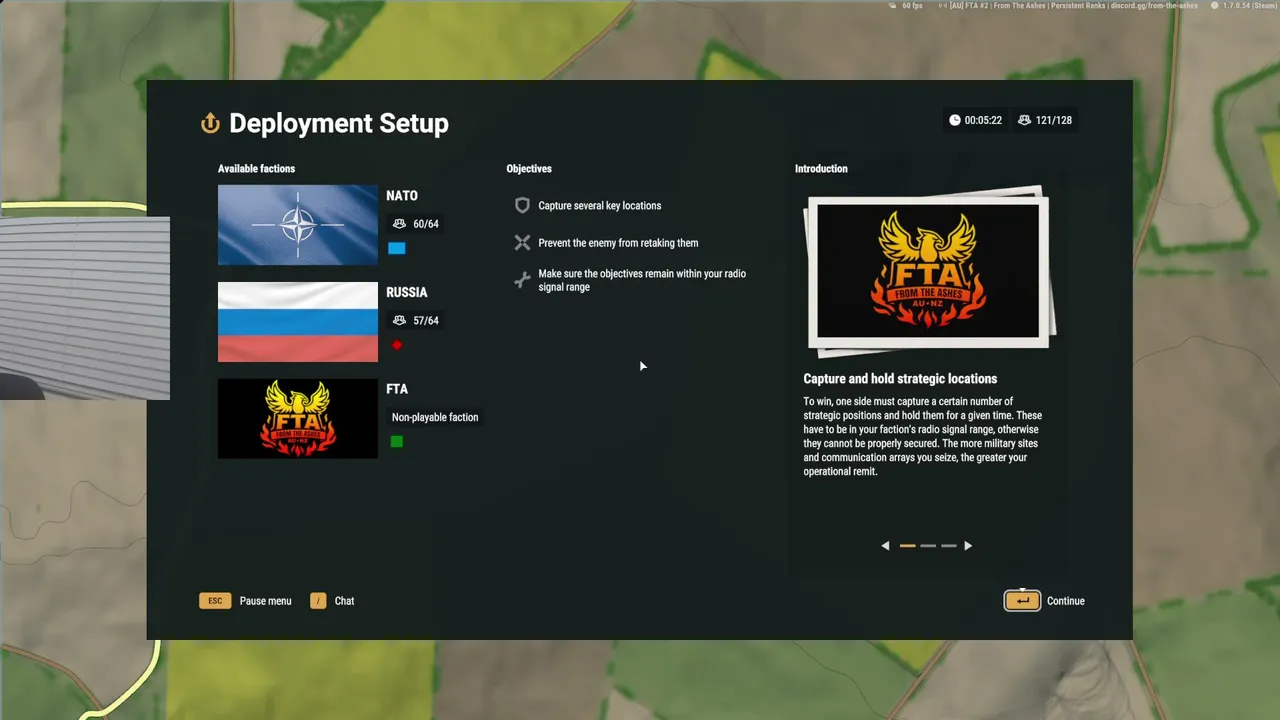Click Capture several key locations objective

point(600,206)
